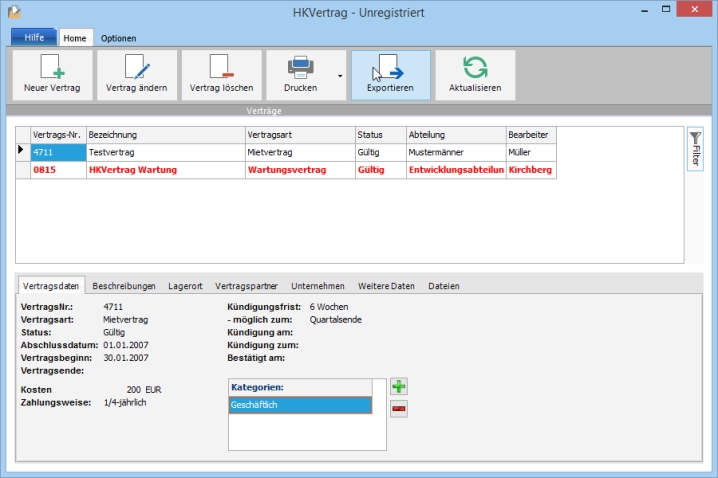
Task: Open the Beschreibungen tab
Action: 124,286
